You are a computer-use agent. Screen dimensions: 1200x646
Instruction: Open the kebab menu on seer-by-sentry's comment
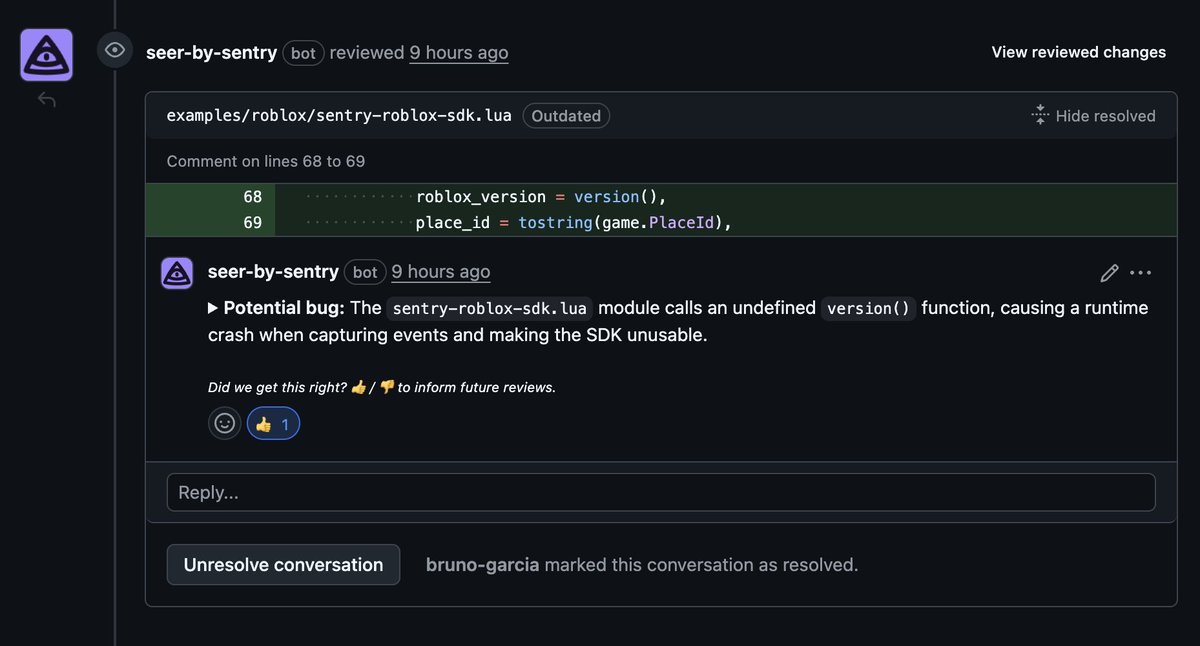[1141, 272]
